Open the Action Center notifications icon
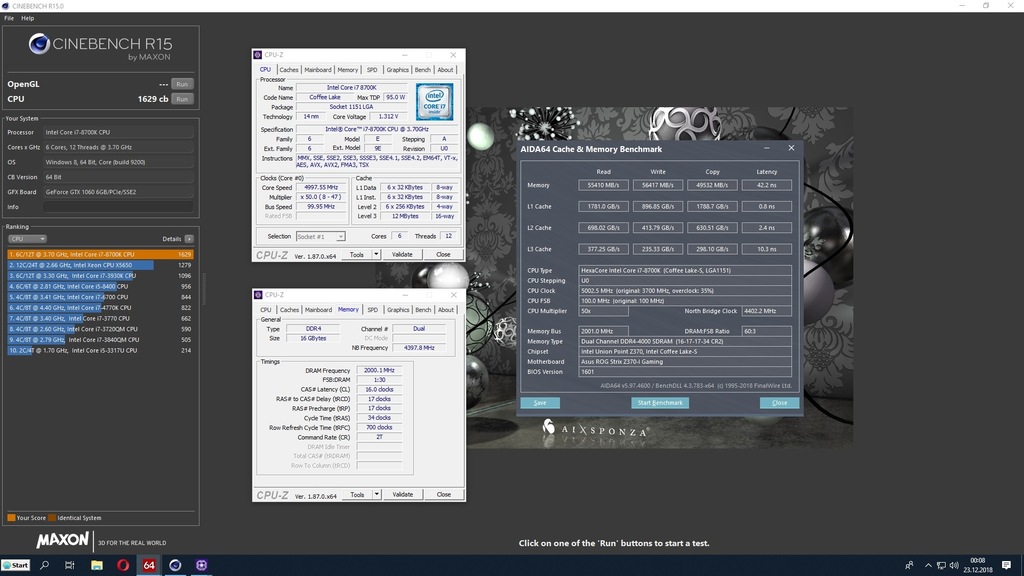Image resolution: width=1024 pixels, height=576 pixels. [x=1006, y=565]
